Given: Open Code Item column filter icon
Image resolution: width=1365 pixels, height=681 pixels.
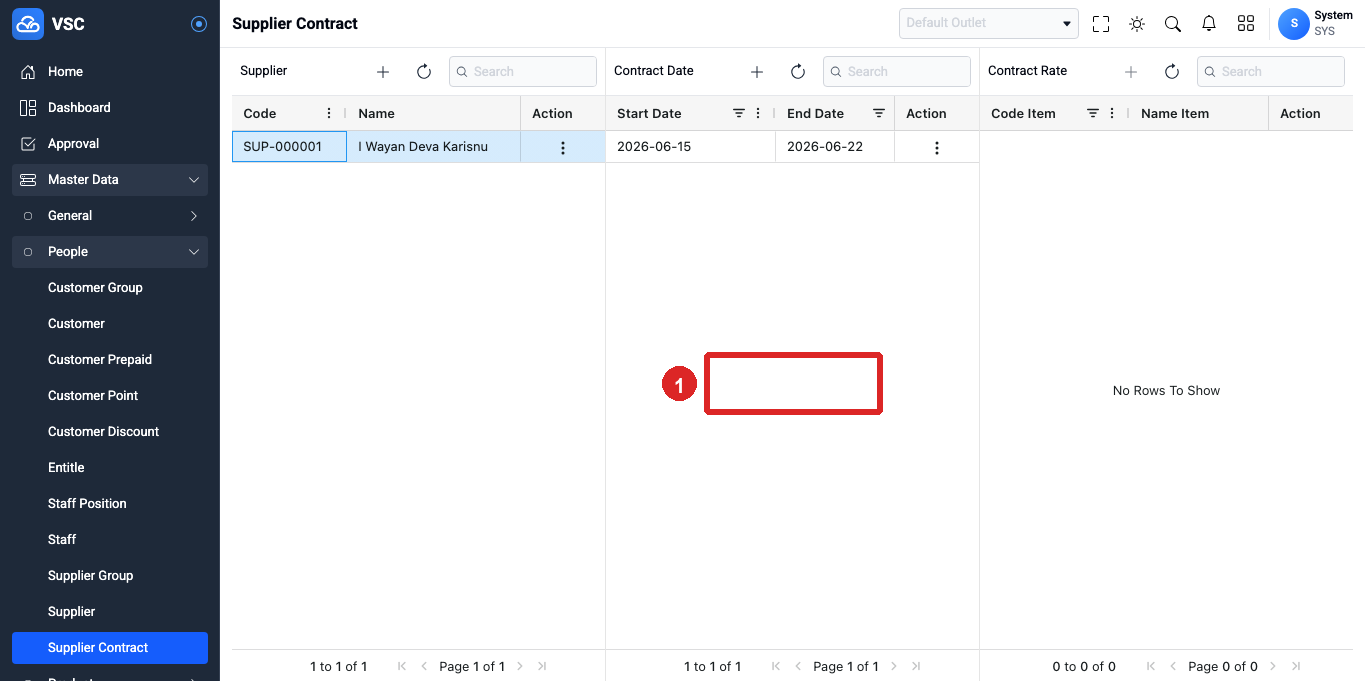Looking at the screenshot, I should [1093, 113].
